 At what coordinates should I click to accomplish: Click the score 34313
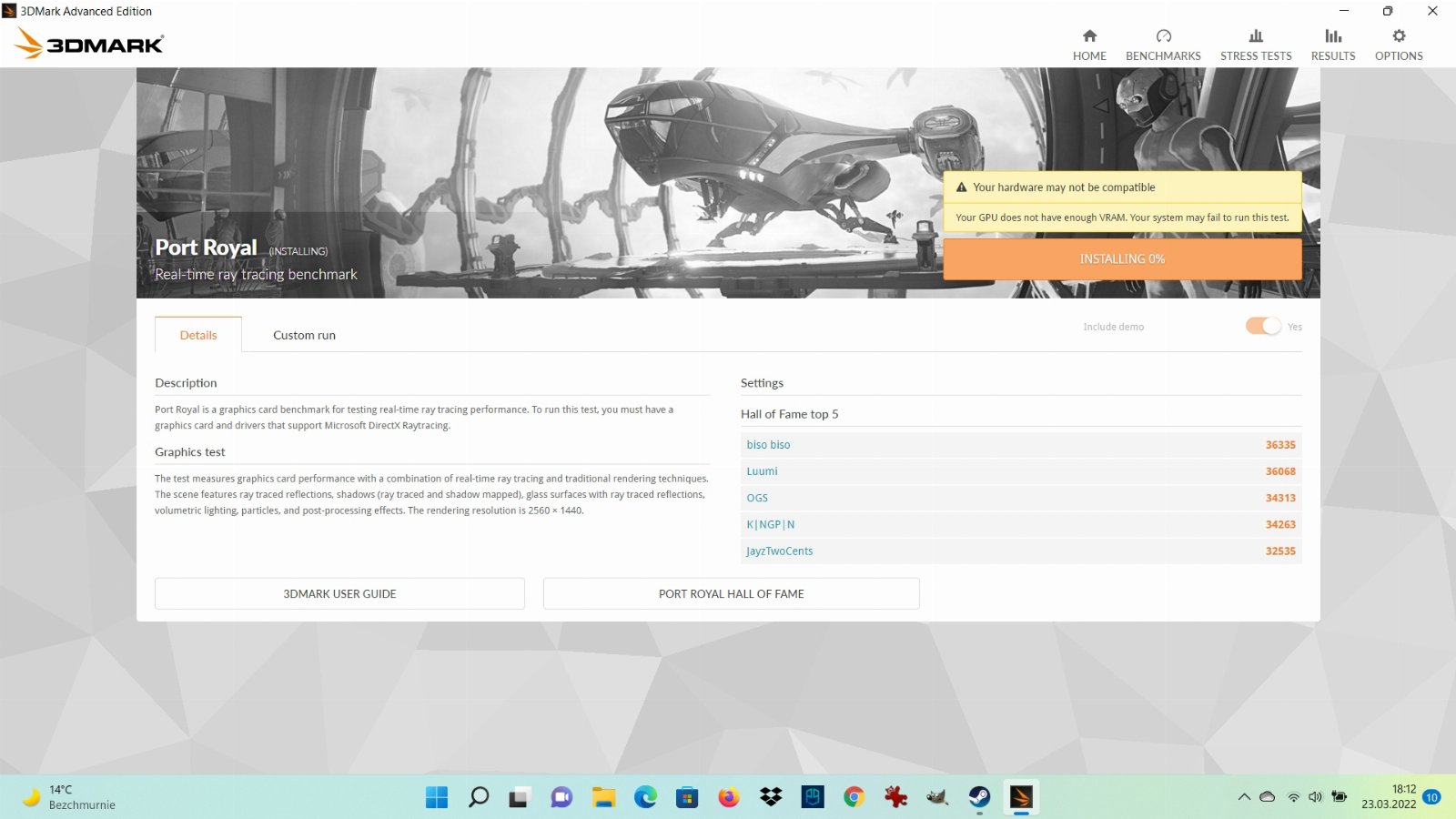tap(1280, 498)
